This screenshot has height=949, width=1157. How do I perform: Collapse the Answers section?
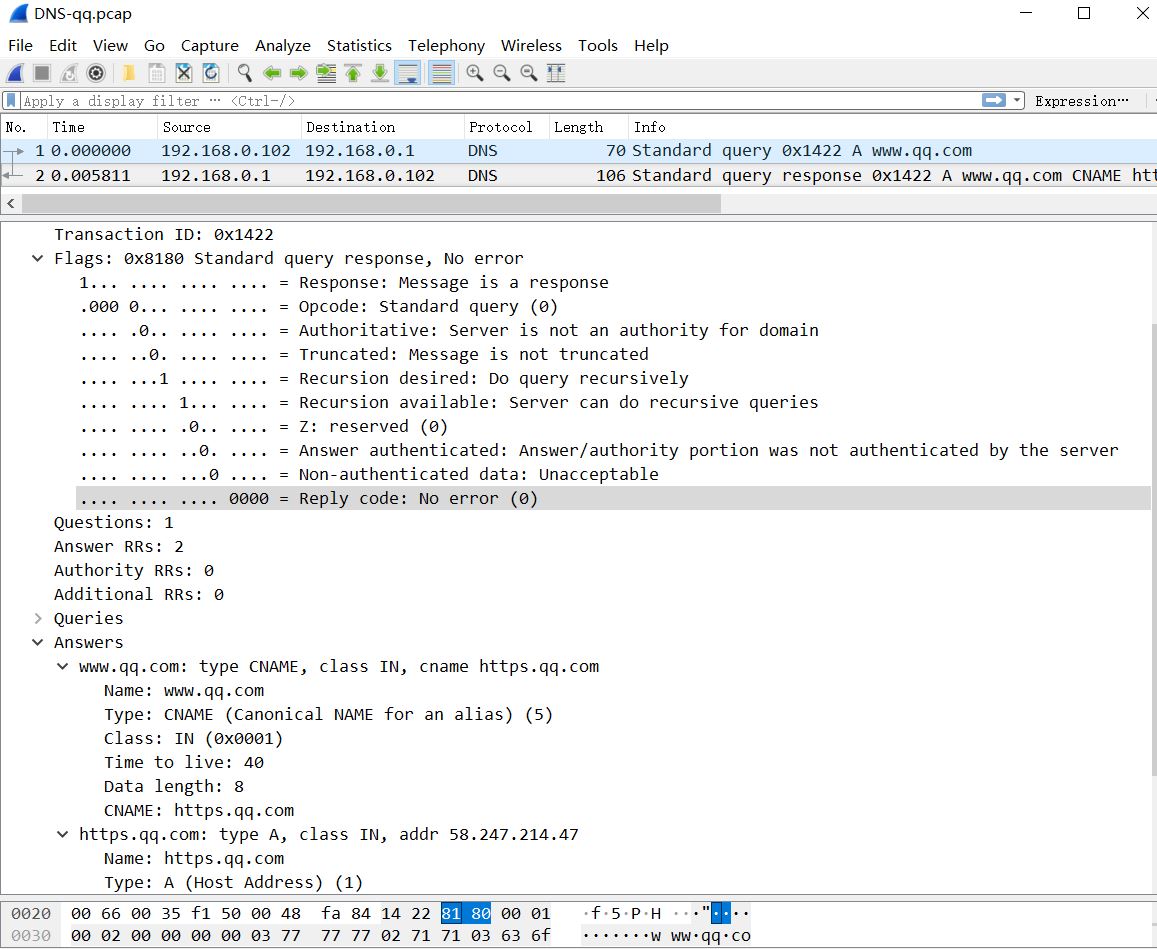(38, 642)
